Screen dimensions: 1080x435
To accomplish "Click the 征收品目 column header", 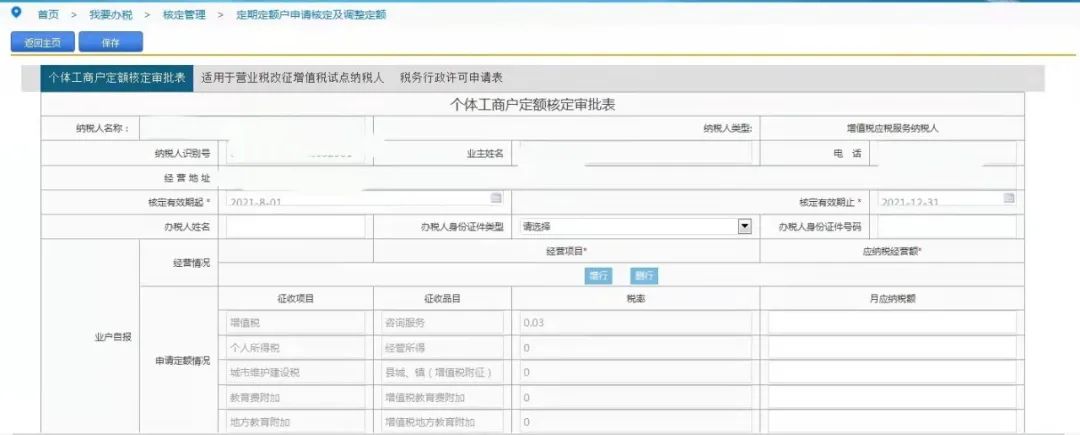I will tap(442, 299).
